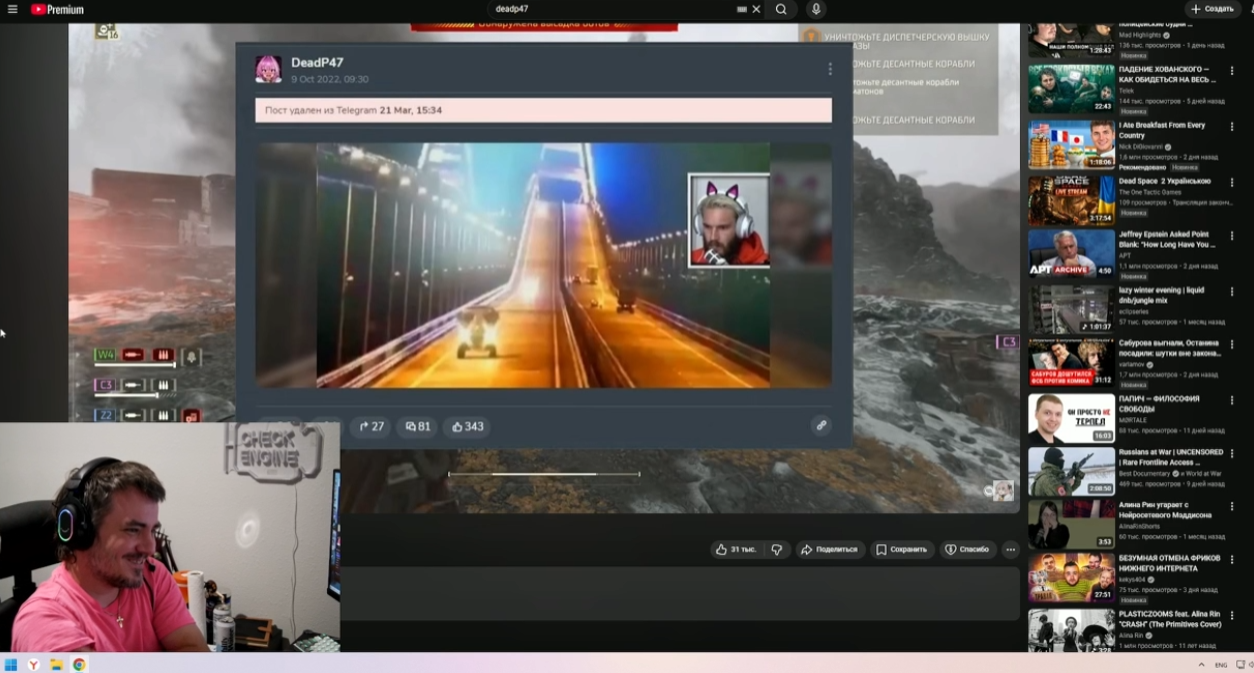
Task: Click the DeadP47 channel avatar in the post
Action: click(268, 69)
